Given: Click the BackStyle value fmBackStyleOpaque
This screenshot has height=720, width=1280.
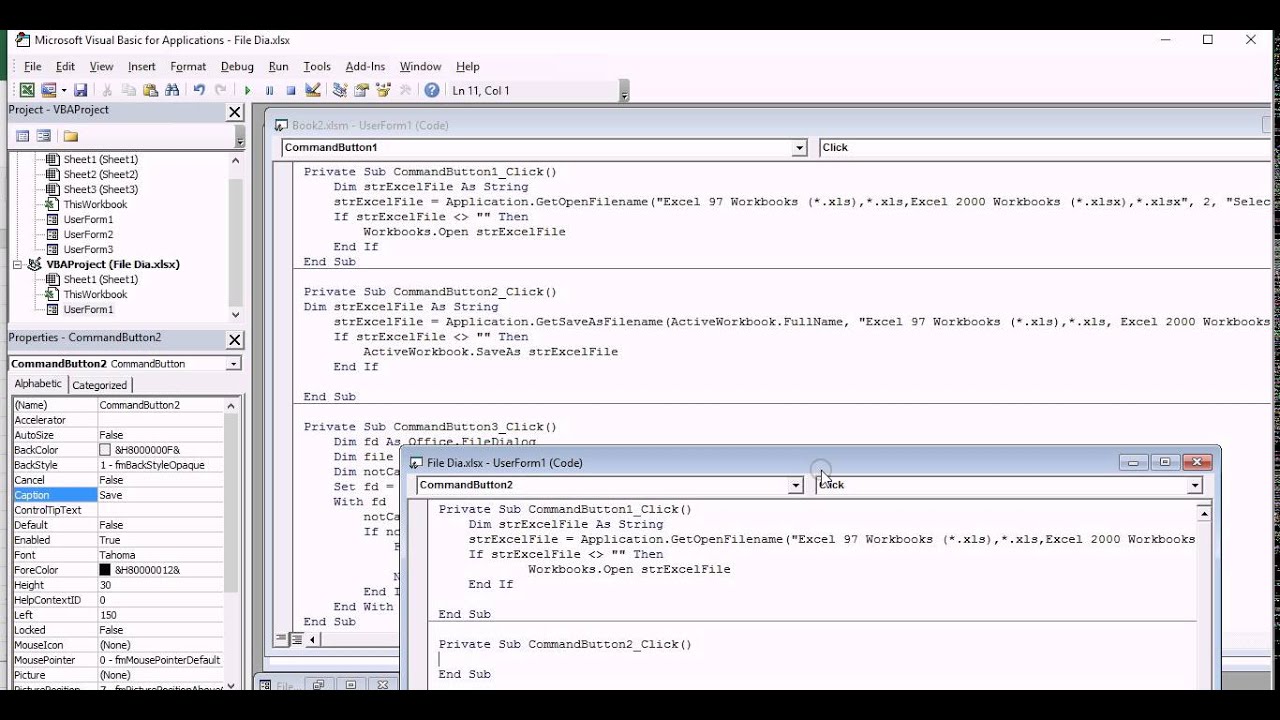Looking at the screenshot, I should pyautogui.click(x=152, y=465).
